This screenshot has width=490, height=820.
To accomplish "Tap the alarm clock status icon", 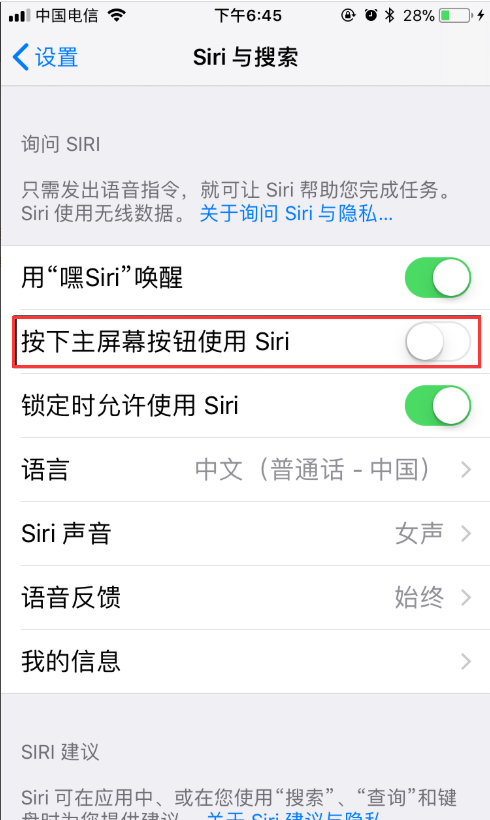I will click(371, 15).
